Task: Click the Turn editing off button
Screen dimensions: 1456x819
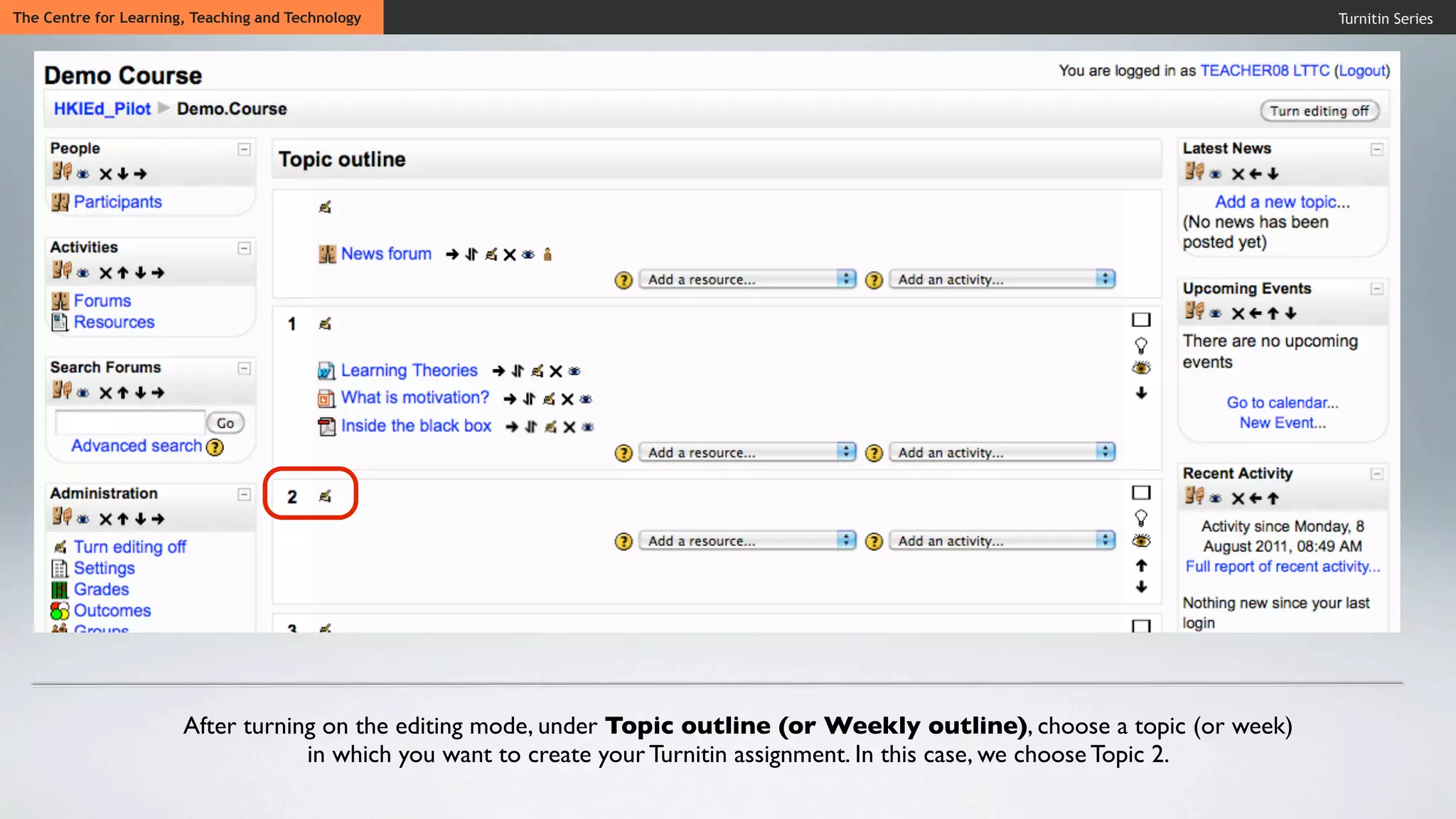Action: [1319, 111]
